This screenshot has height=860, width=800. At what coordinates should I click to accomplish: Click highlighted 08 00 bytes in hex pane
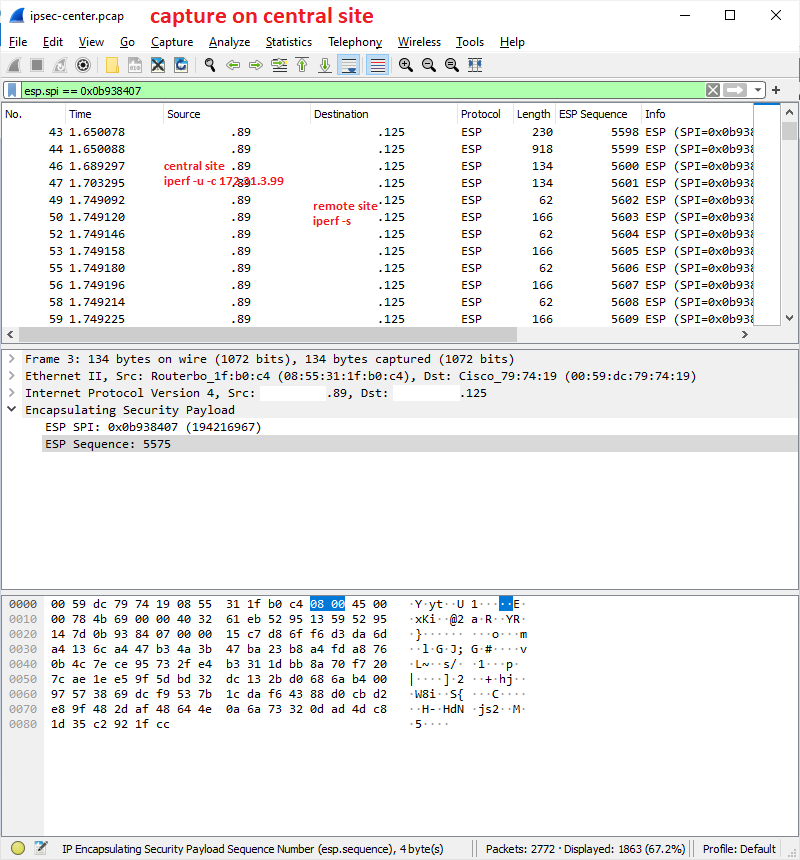(327, 604)
